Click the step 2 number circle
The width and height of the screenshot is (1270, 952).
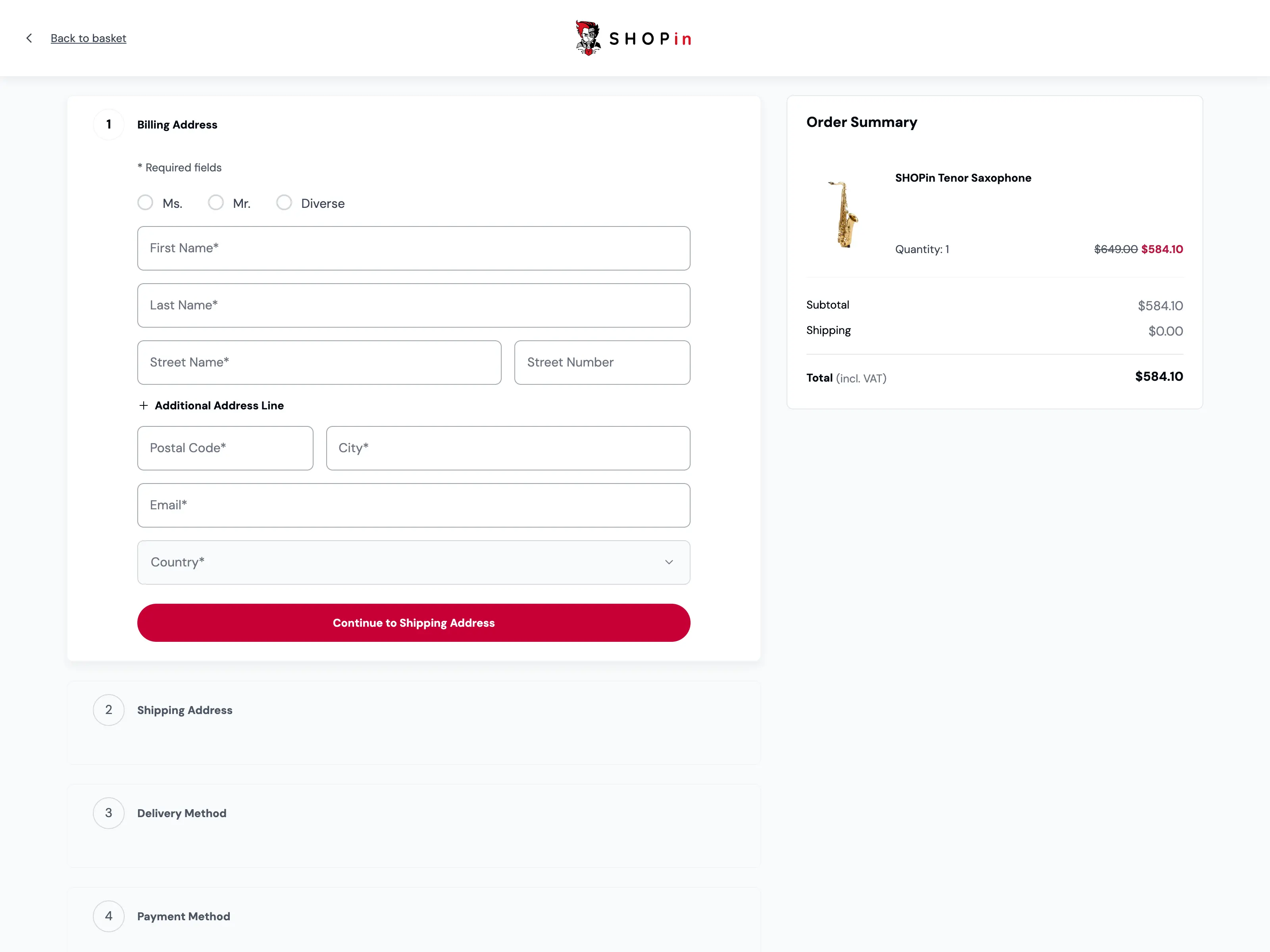pos(108,710)
